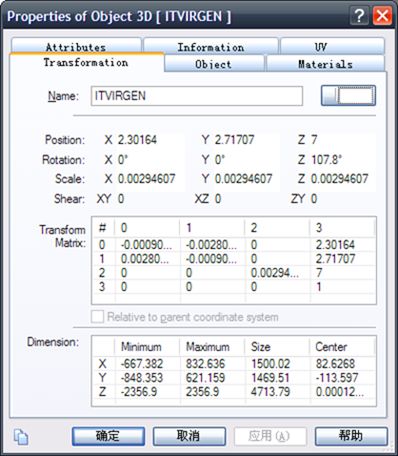Click matrix cell 0.00294... in row 2
The height and width of the screenshot is (456, 398).
click(275, 273)
